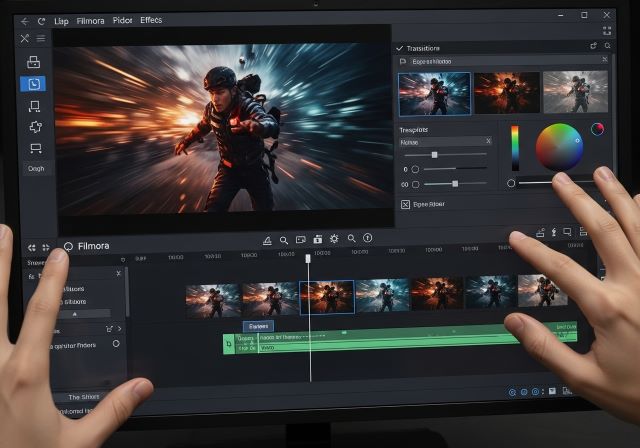Select the highlighted blue clock tool in left sidebar
The height and width of the screenshot is (448, 640).
(x=35, y=84)
